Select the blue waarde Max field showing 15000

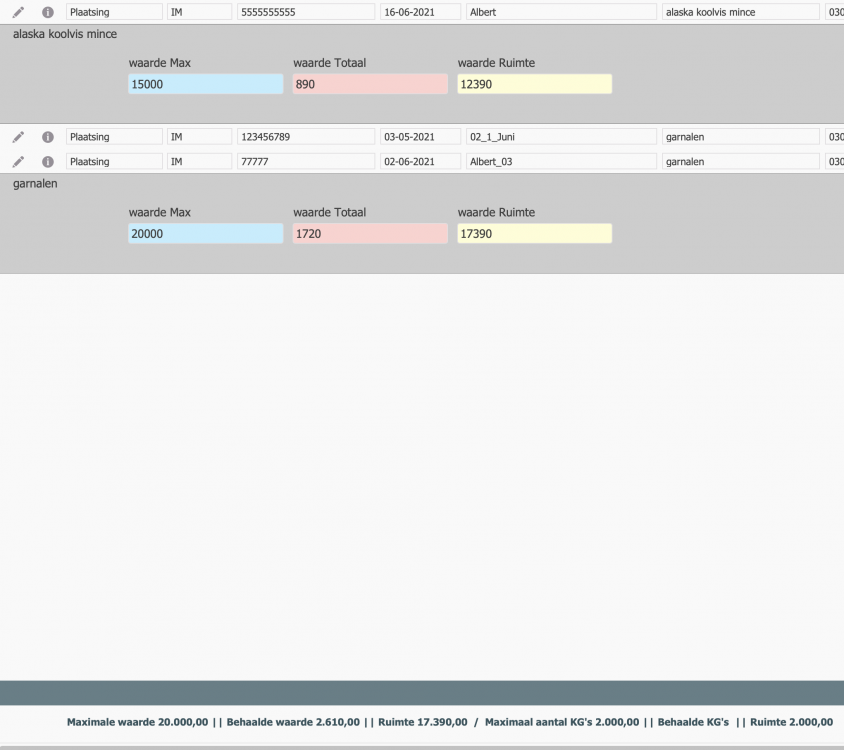pyautogui.click(x=205, y=84)
